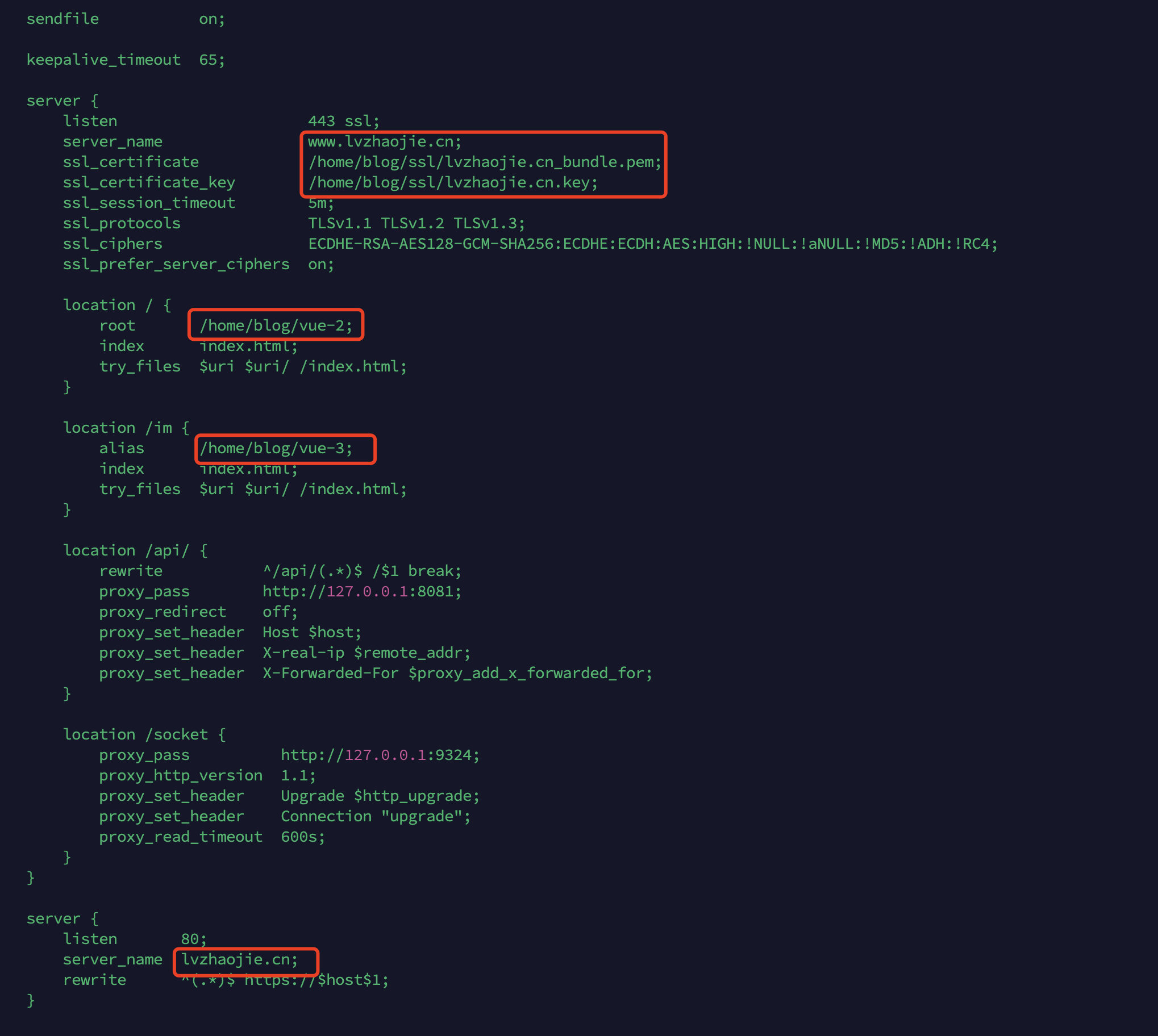This screenshot has height=1036, width=1158.
Task: Click the http://127.0.0.1:8081 proxy address
Action: [x=361, y=591]
